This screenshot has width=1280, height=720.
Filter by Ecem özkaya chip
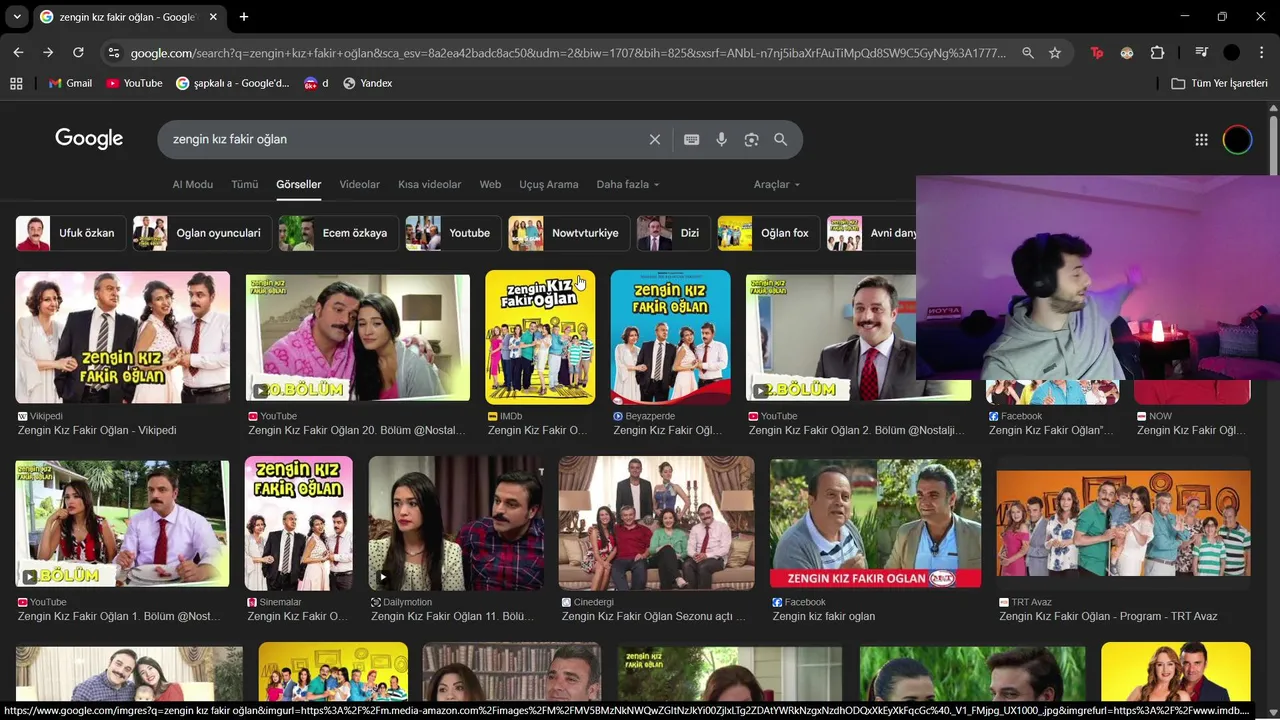coord(339,233)
